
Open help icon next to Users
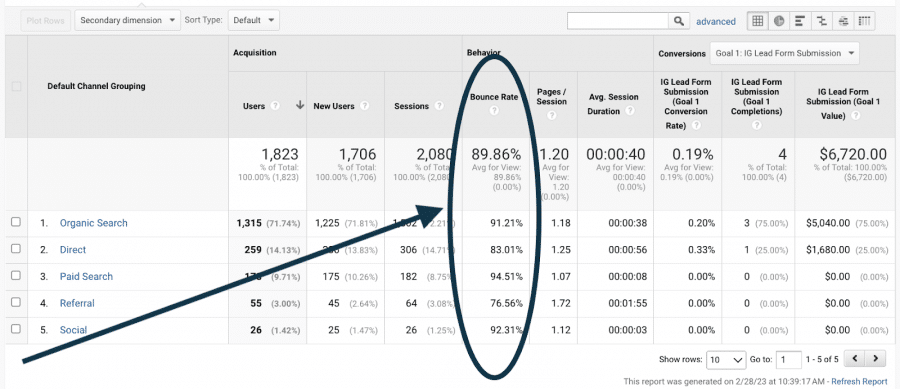pyautogui.click(x=275, y=106)
